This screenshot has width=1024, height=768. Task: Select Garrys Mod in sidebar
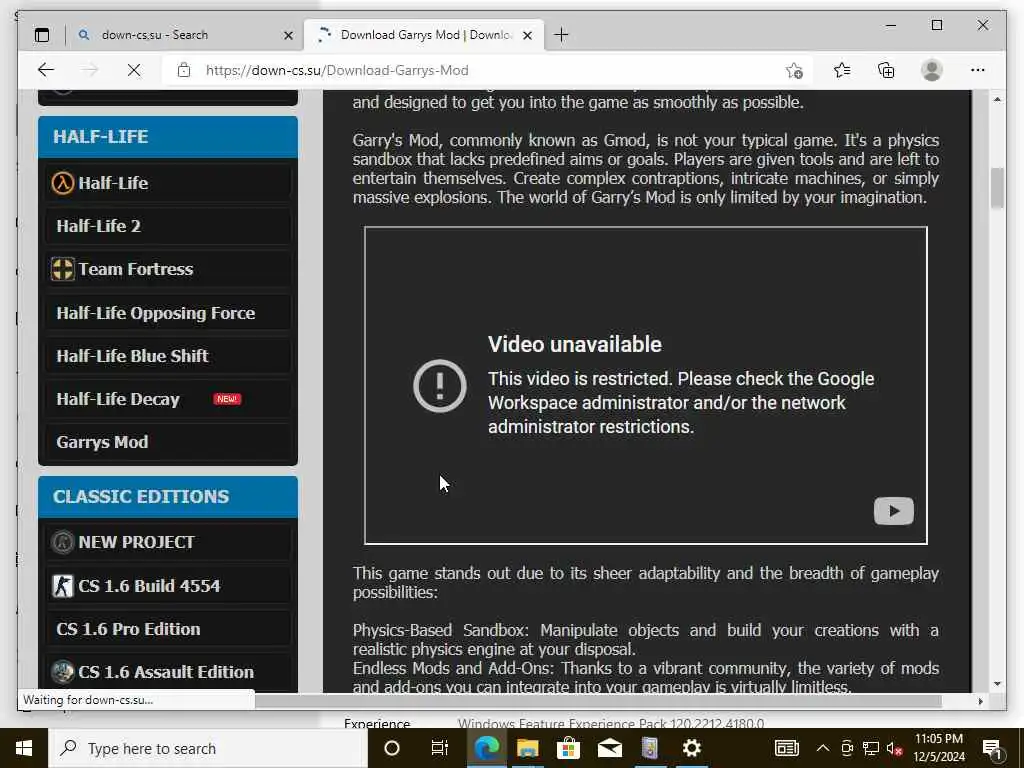pyautogui.click(x=168, y=442)
